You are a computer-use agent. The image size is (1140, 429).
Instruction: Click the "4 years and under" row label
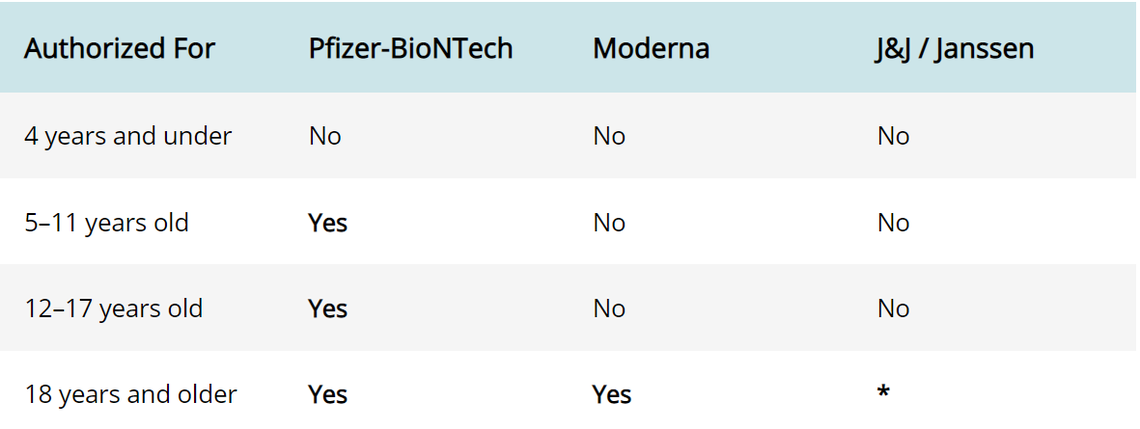[x=128, y=136]
